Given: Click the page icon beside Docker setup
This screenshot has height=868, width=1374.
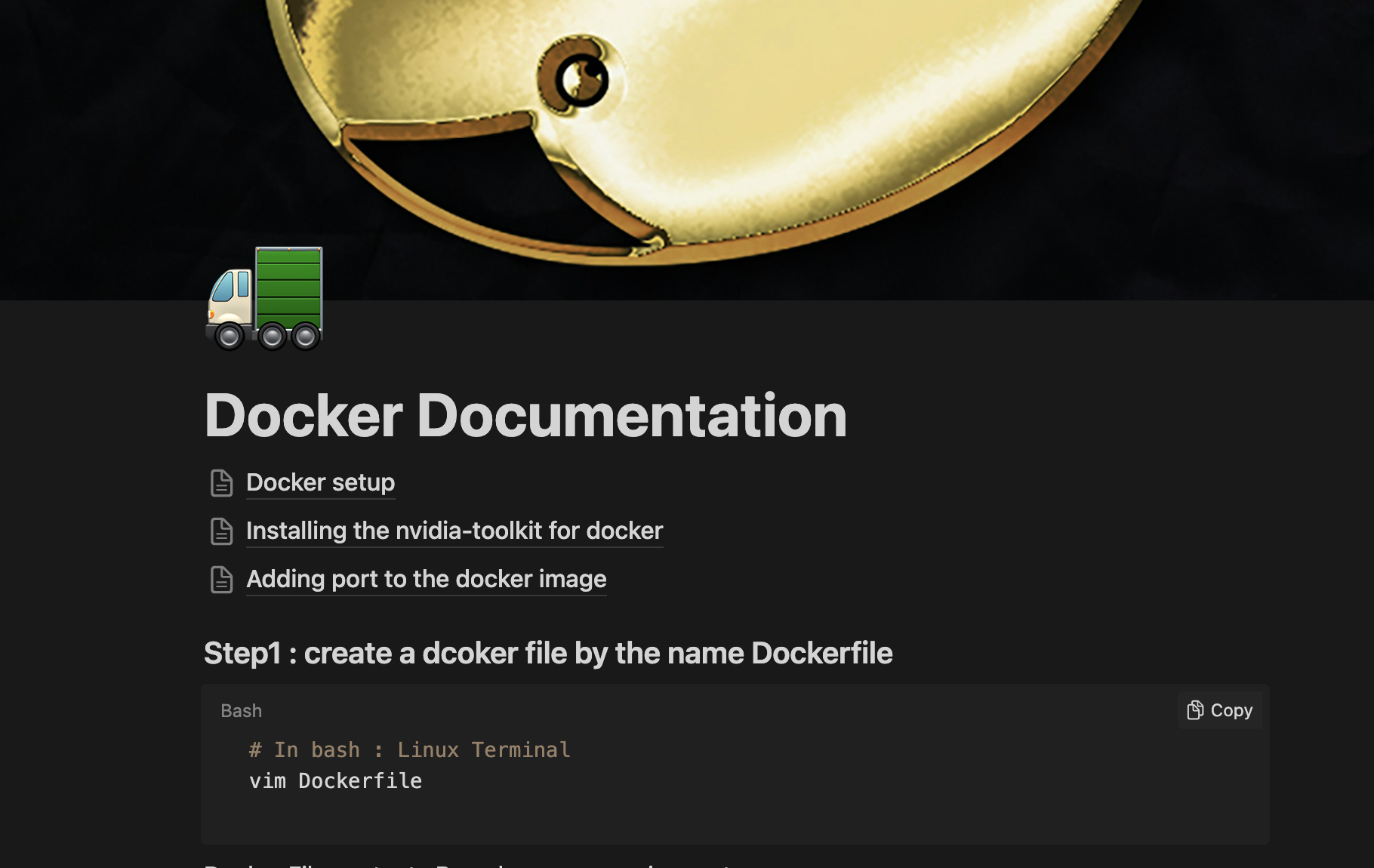Looking at the screenshot, I should (221, 483).
